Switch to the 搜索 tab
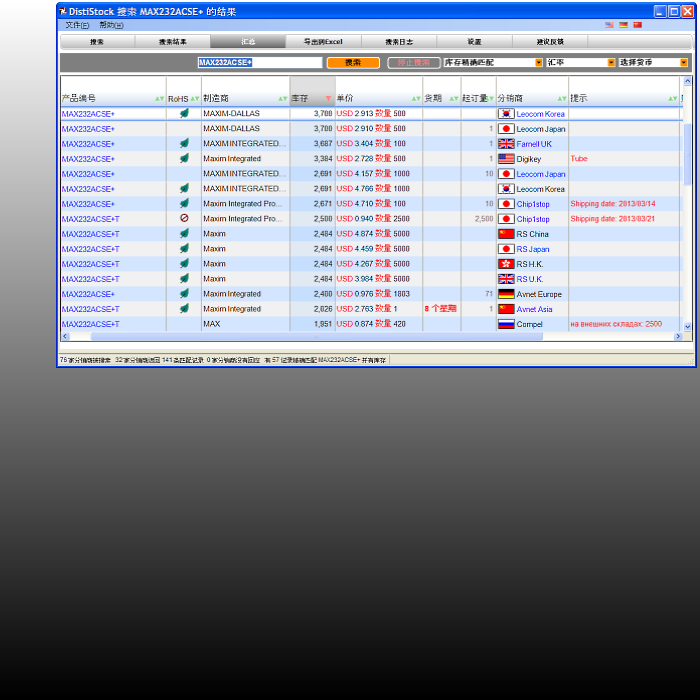The image size is (700, 700). (97, 42)
